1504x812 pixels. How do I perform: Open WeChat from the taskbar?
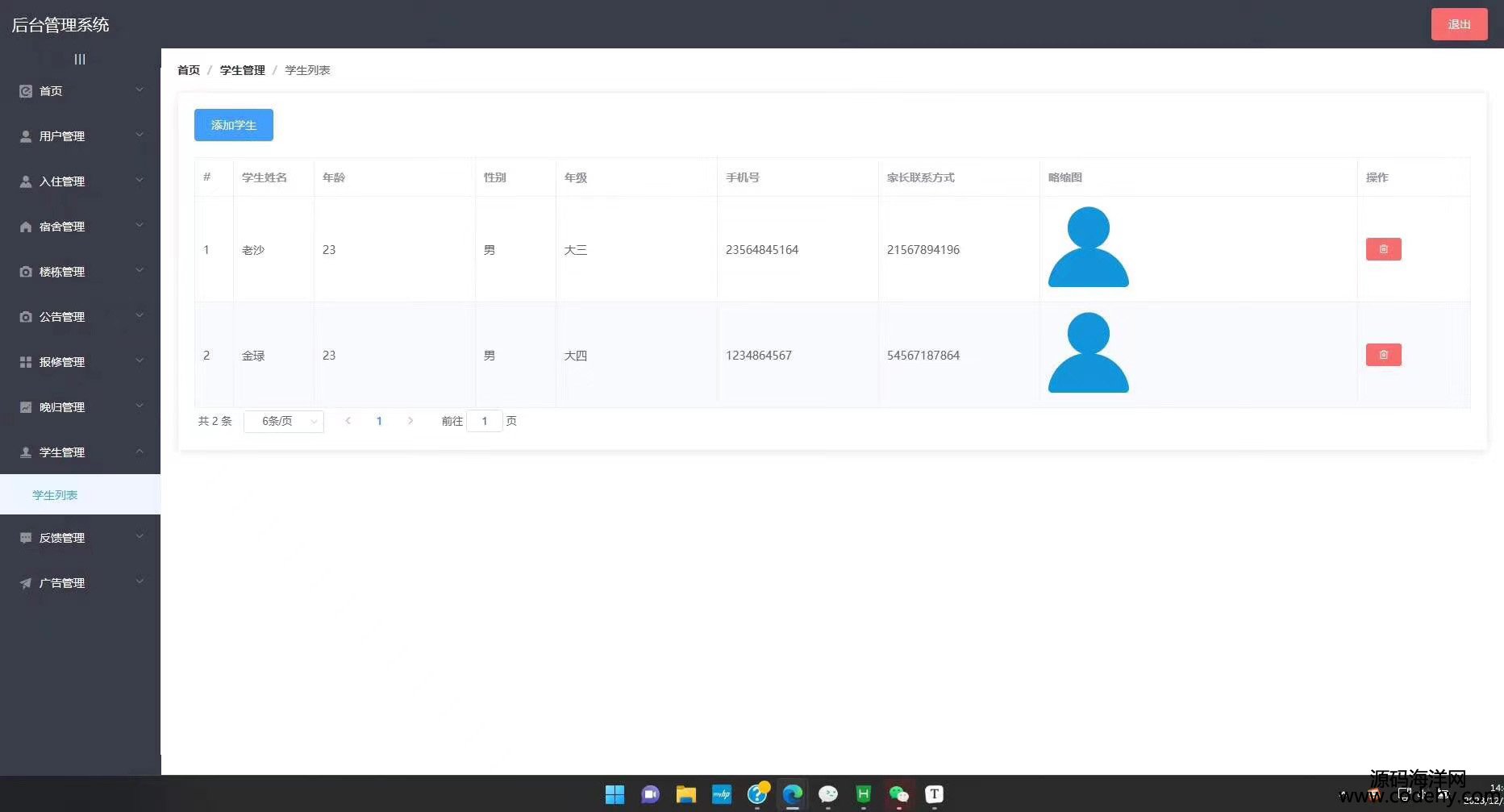(x=898, y=794)
